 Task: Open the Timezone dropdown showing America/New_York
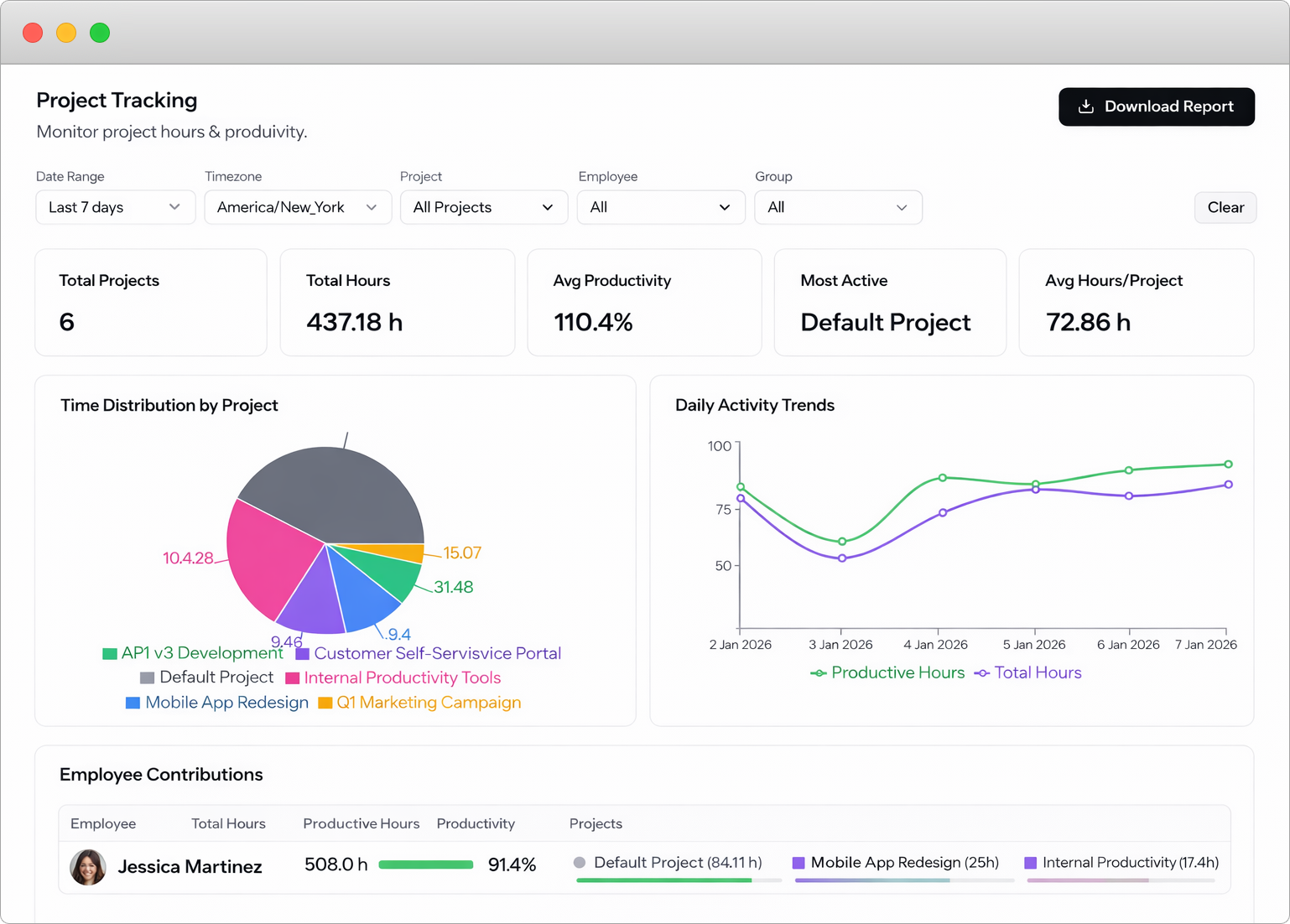(x=298, y=207)
